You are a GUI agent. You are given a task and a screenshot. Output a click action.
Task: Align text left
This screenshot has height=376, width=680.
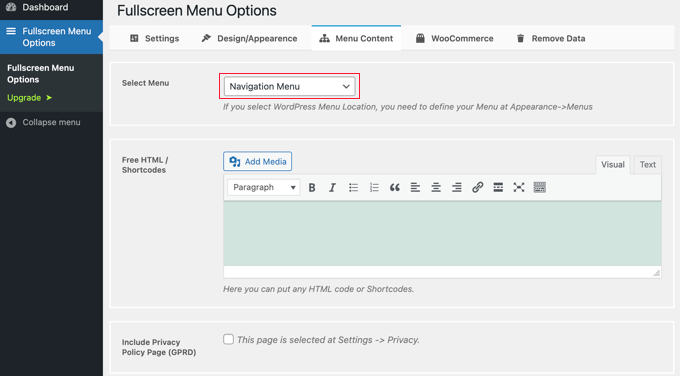click(415, 187)
